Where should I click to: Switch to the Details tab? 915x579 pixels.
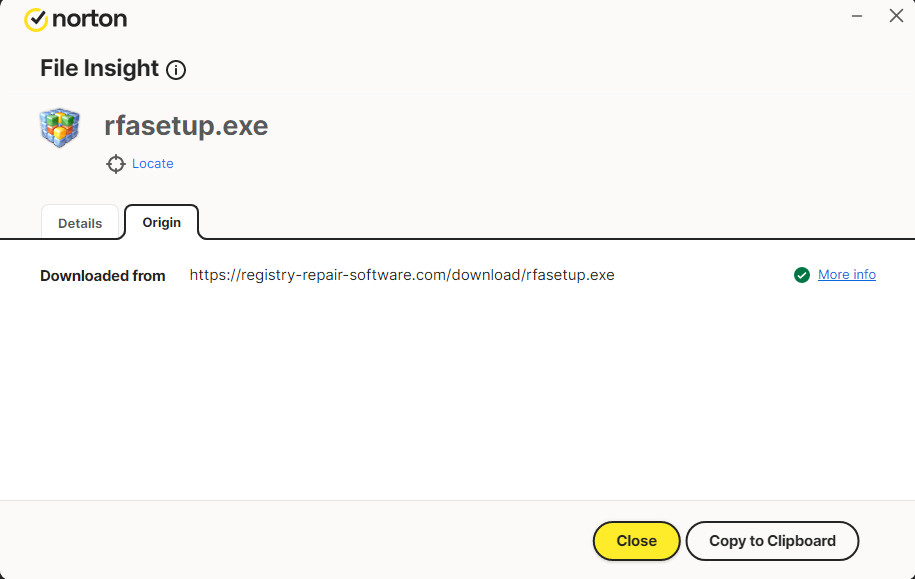(80, 223)
